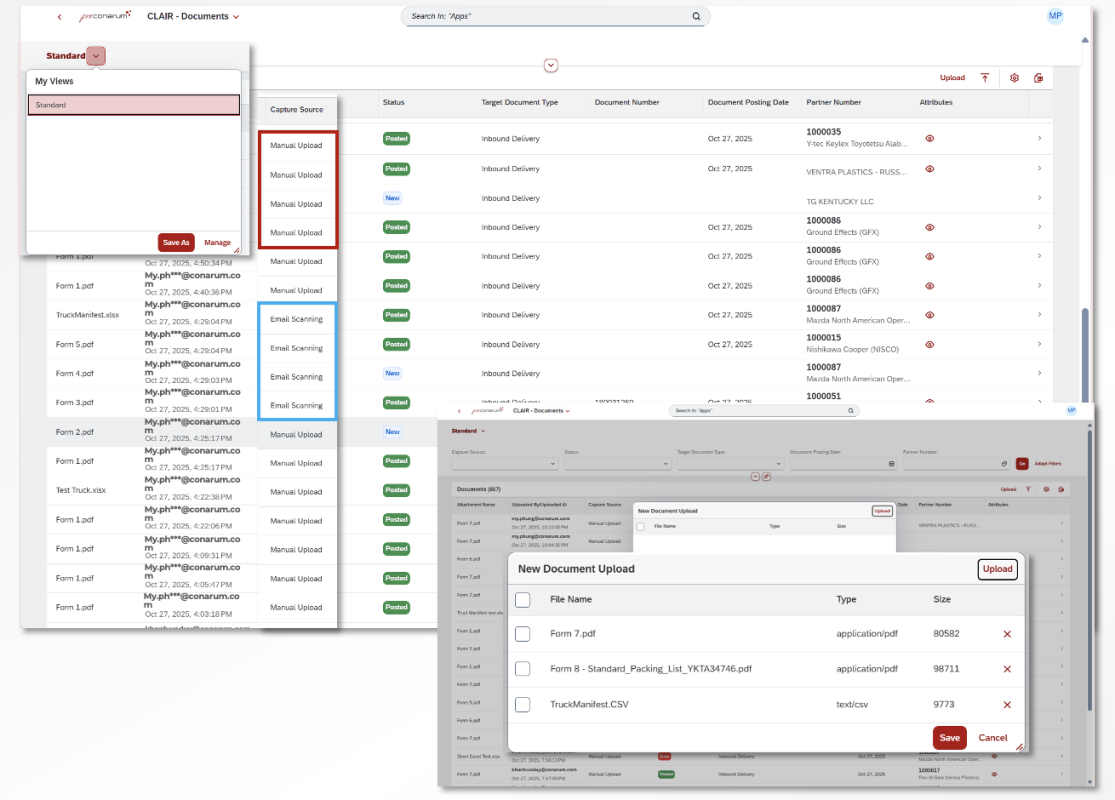Expand the header with the chevron-down button
The width and height of the screenshot is (1115, 800).
click(551, 66)
